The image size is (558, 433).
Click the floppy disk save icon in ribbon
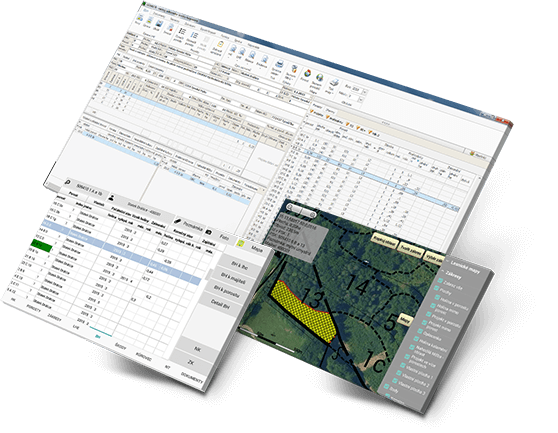tap(159, 24)
